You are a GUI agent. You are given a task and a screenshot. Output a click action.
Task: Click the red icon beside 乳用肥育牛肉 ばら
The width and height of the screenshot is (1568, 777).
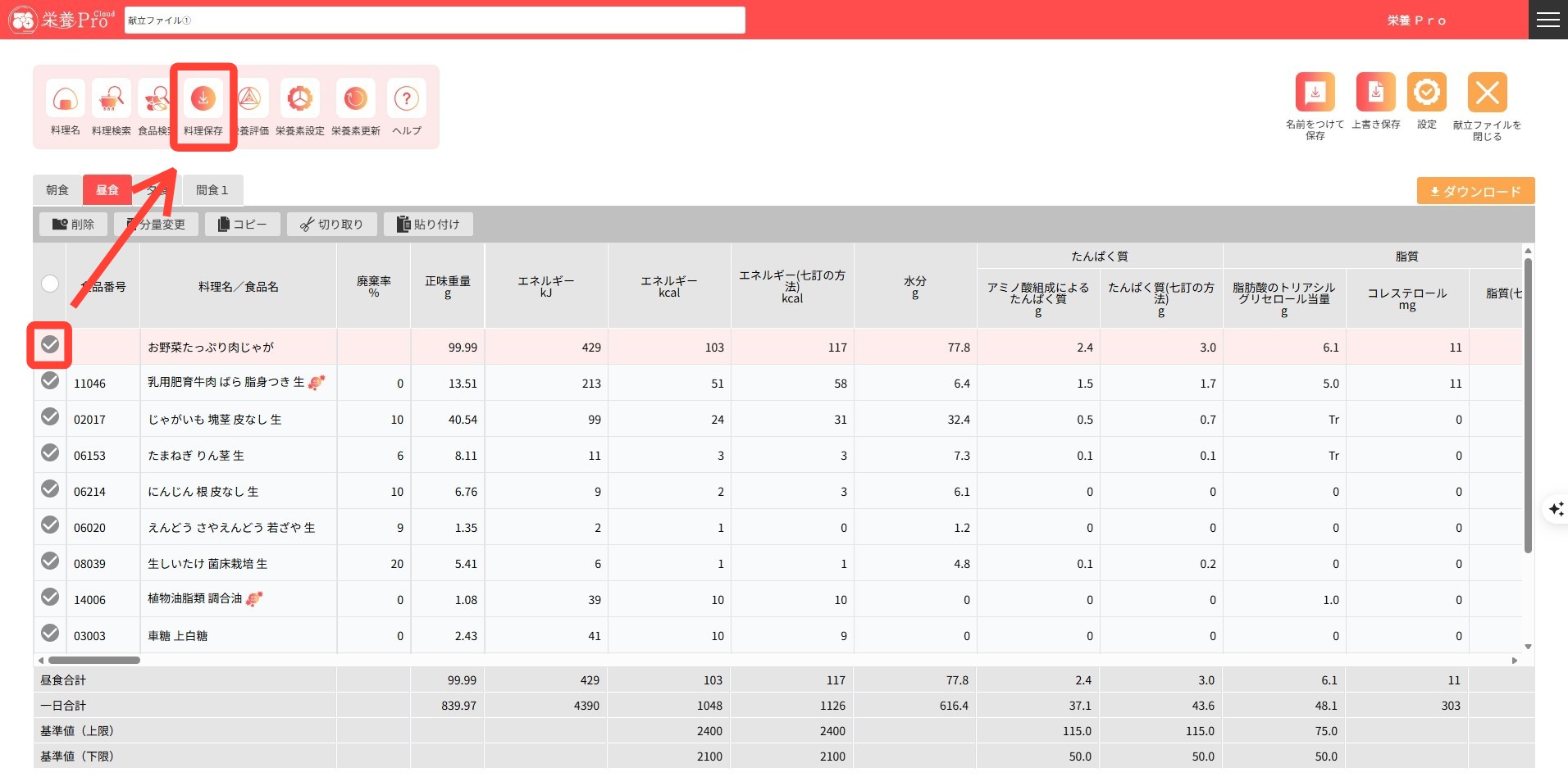point(317,383)
